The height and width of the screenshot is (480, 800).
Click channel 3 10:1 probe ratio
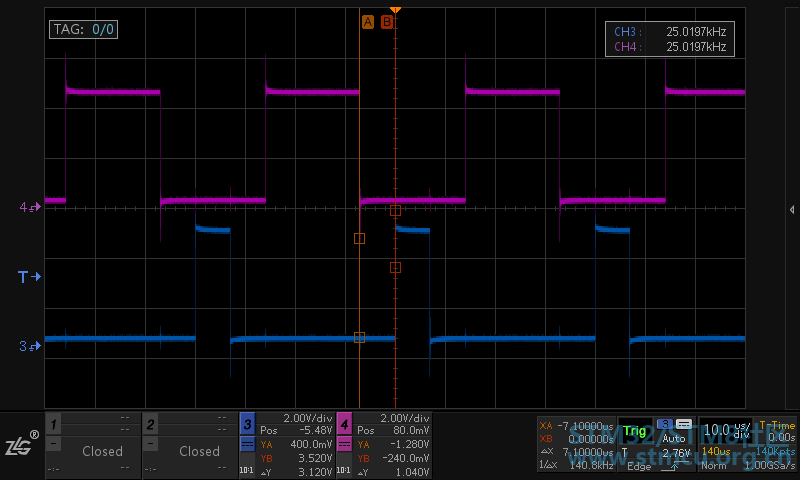coord(246,470)
